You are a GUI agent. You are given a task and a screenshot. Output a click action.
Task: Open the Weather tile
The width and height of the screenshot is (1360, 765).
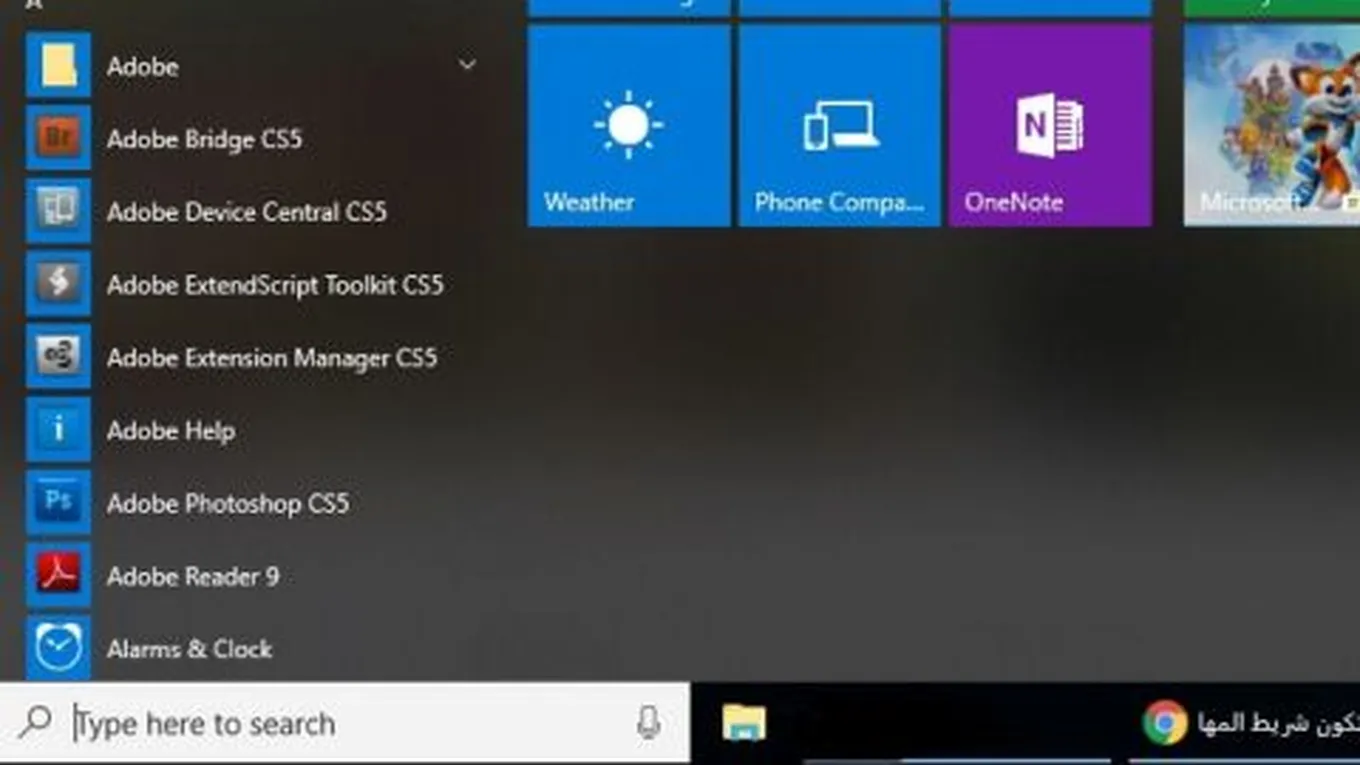pos(628,126)
